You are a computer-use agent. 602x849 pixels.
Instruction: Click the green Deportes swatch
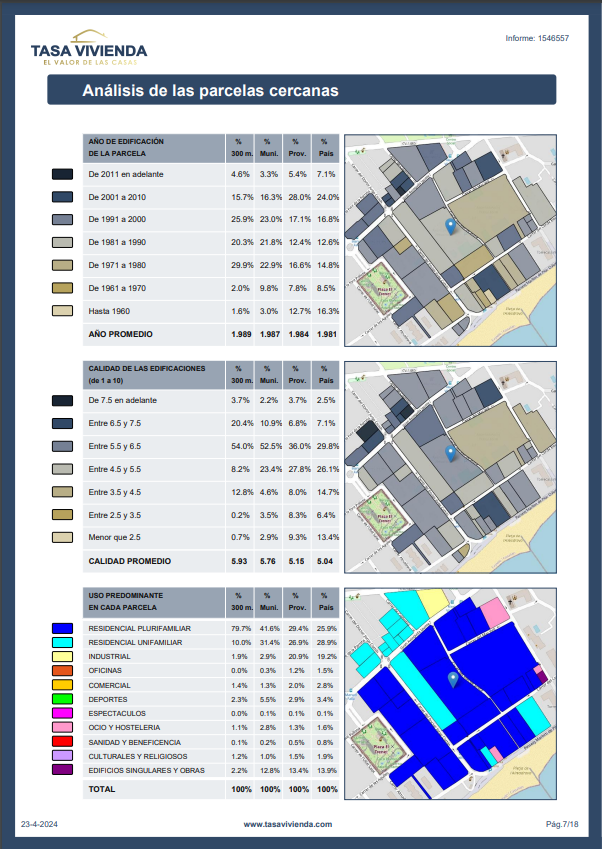62,700
